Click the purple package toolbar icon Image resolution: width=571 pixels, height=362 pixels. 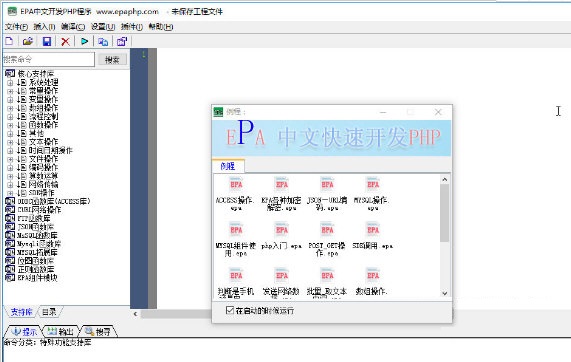point(122,42)
